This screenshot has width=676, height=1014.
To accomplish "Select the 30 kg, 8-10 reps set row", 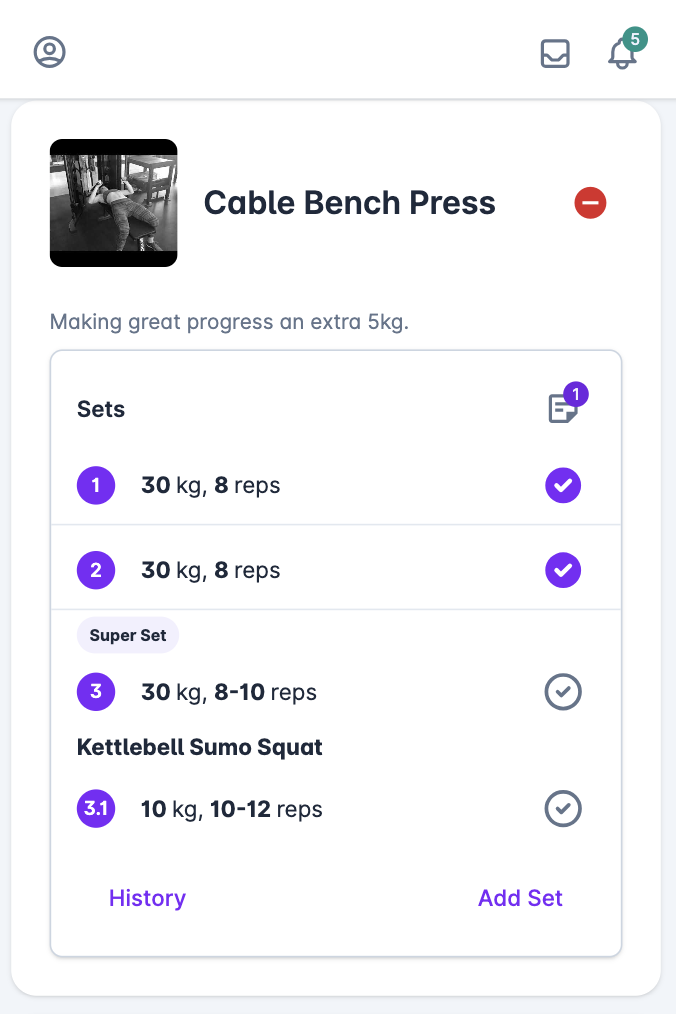I will (336, 692).
